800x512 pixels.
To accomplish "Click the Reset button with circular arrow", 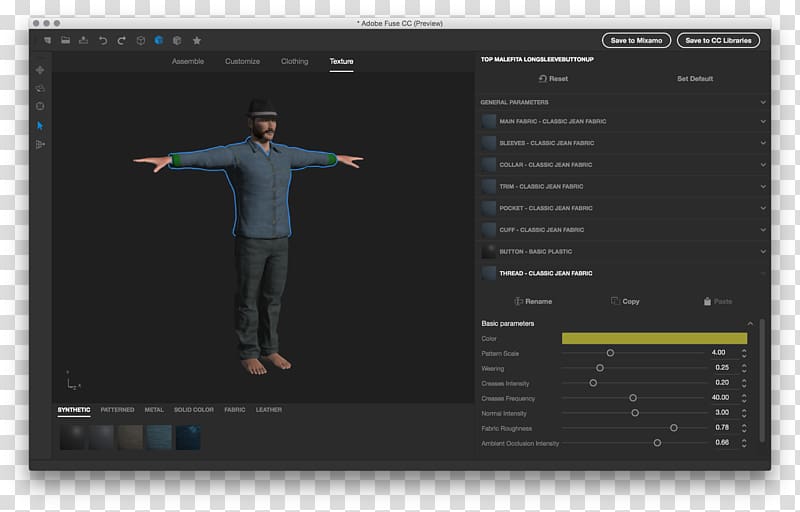I will (x=553, y=79).
